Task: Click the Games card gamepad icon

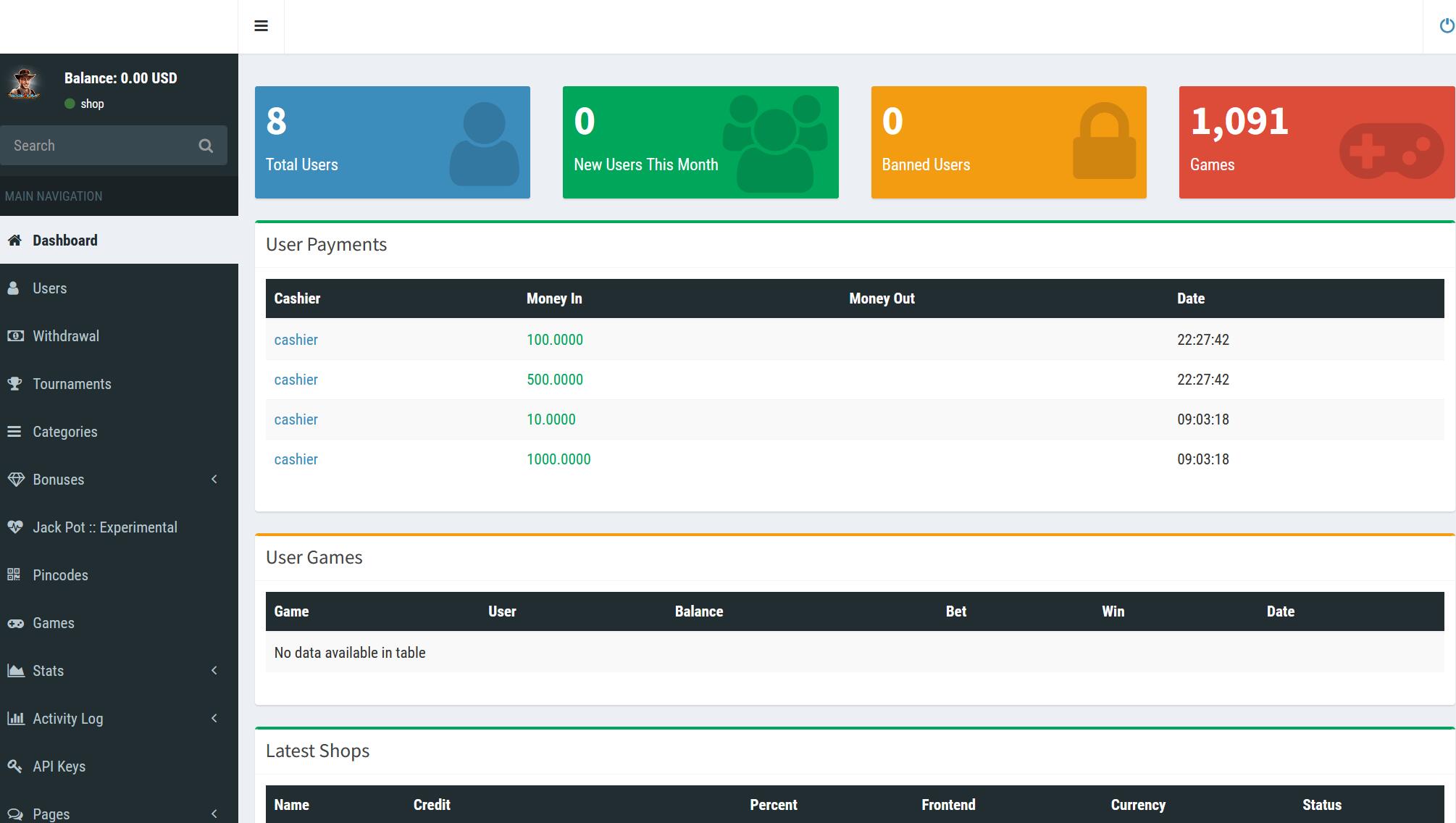Action: [x=1392, y=151]
